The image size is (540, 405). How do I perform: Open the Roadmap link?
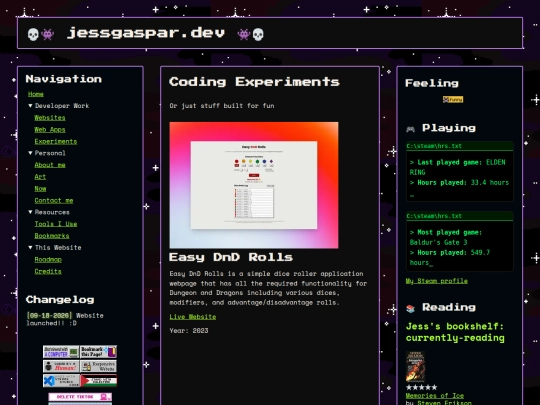pos(48,260)
